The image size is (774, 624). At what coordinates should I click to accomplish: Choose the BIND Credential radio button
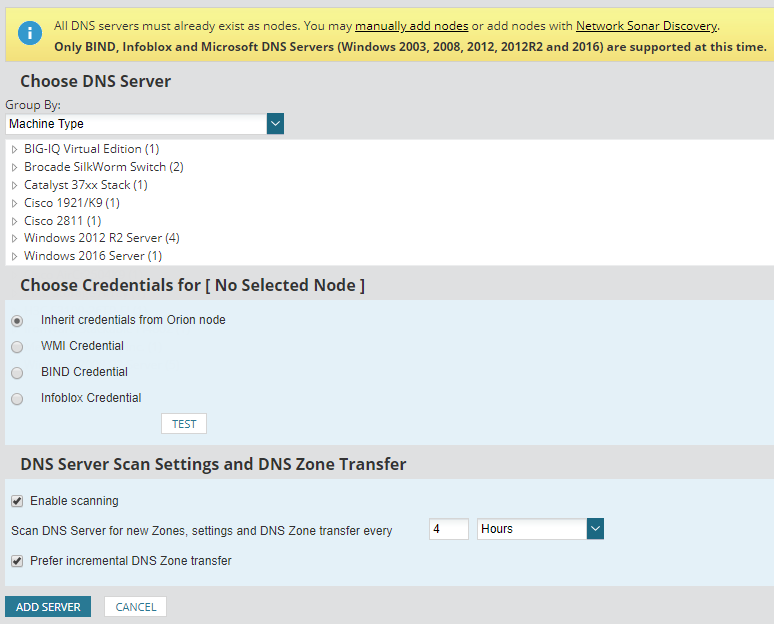coord(17,373)
